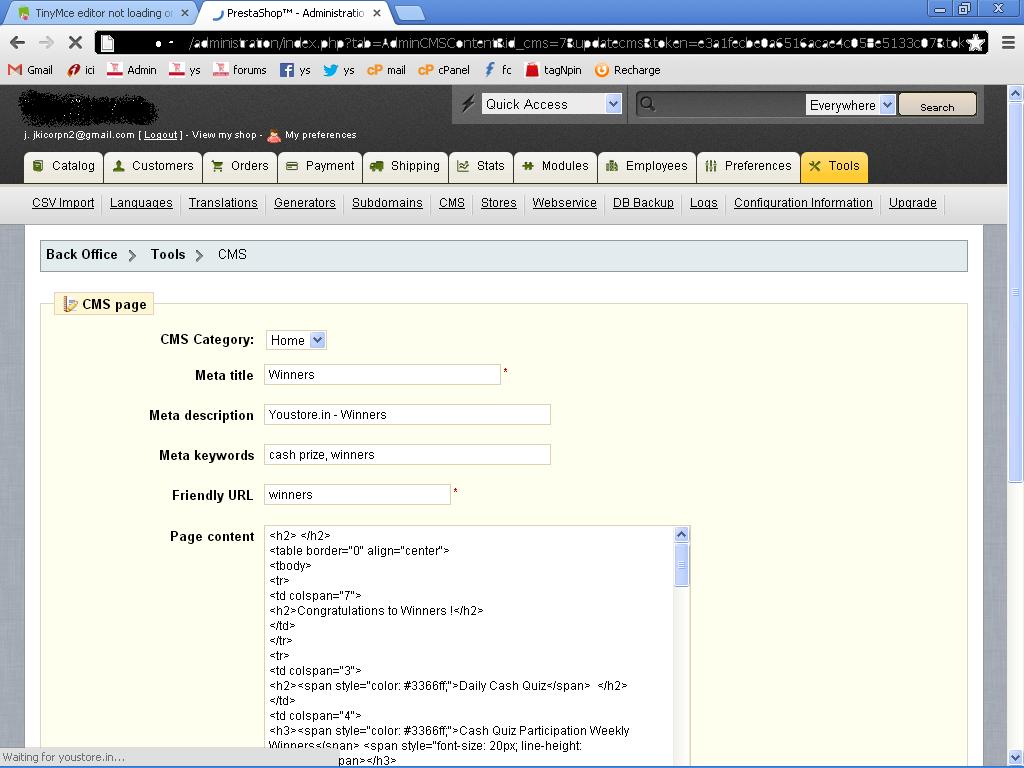Image resolution: width=1024 pixels, height=768 pixels.
Task: Open the Everywhere search scope dropdown
Action: pos(886,105)
